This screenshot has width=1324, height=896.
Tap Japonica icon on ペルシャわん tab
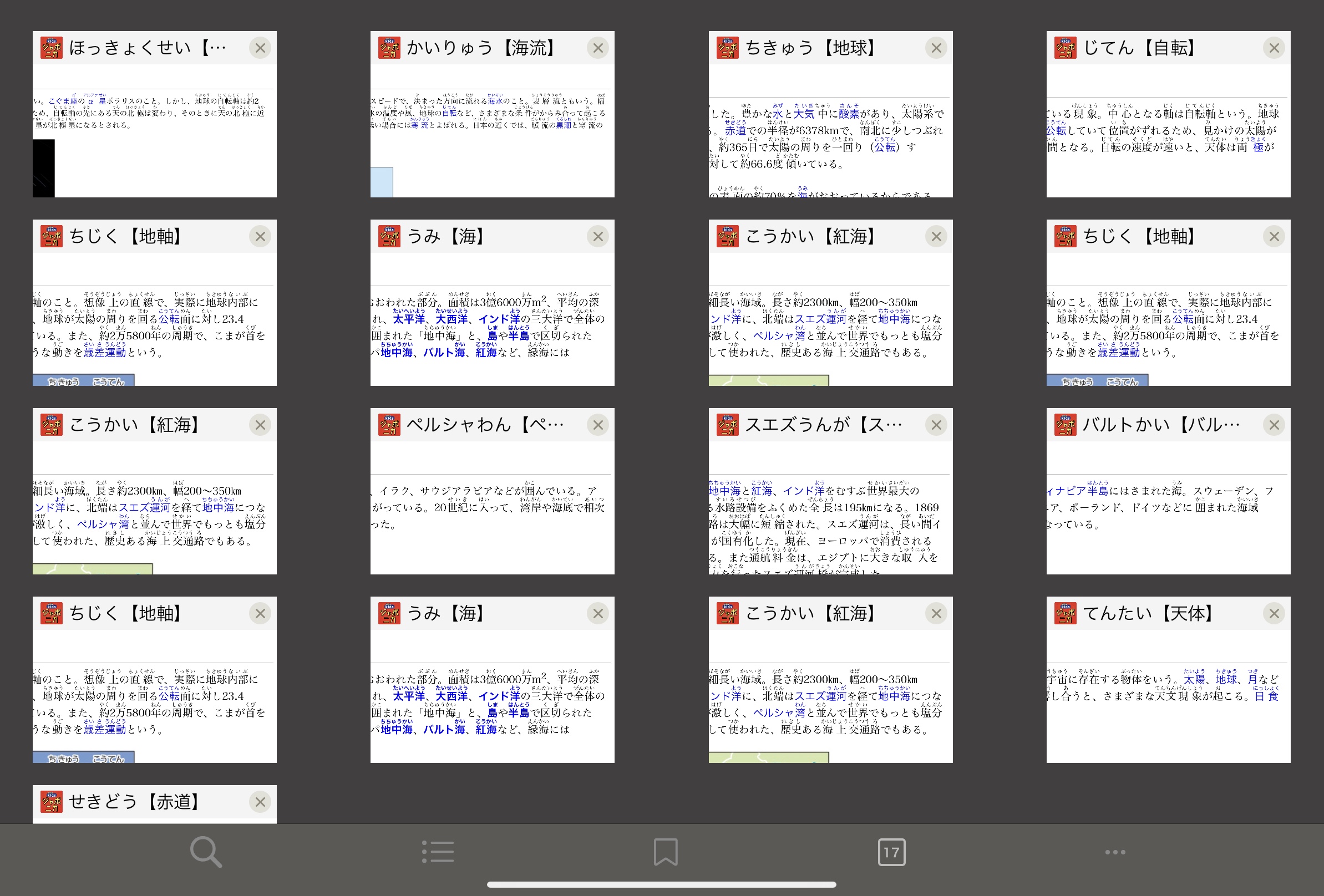coord(389,425)
